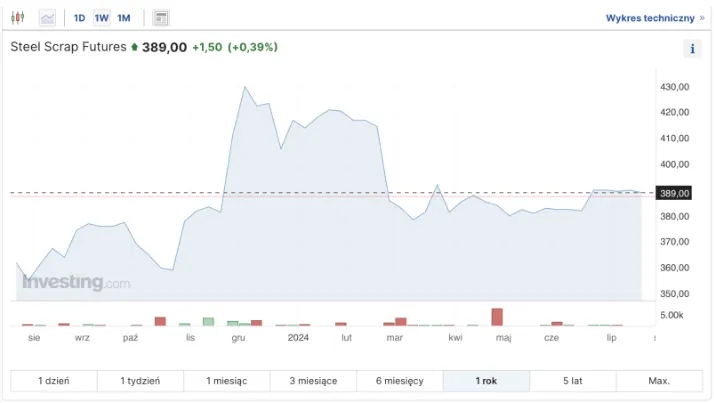Set interval to 1D
This screenshot has height=403, width=714.
80,18
